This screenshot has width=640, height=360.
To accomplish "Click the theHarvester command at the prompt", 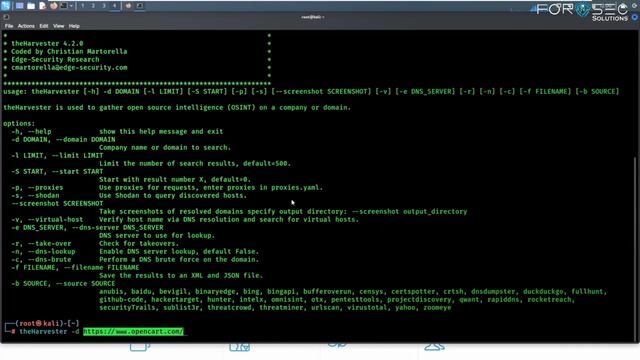I will [x=43, y=331].
